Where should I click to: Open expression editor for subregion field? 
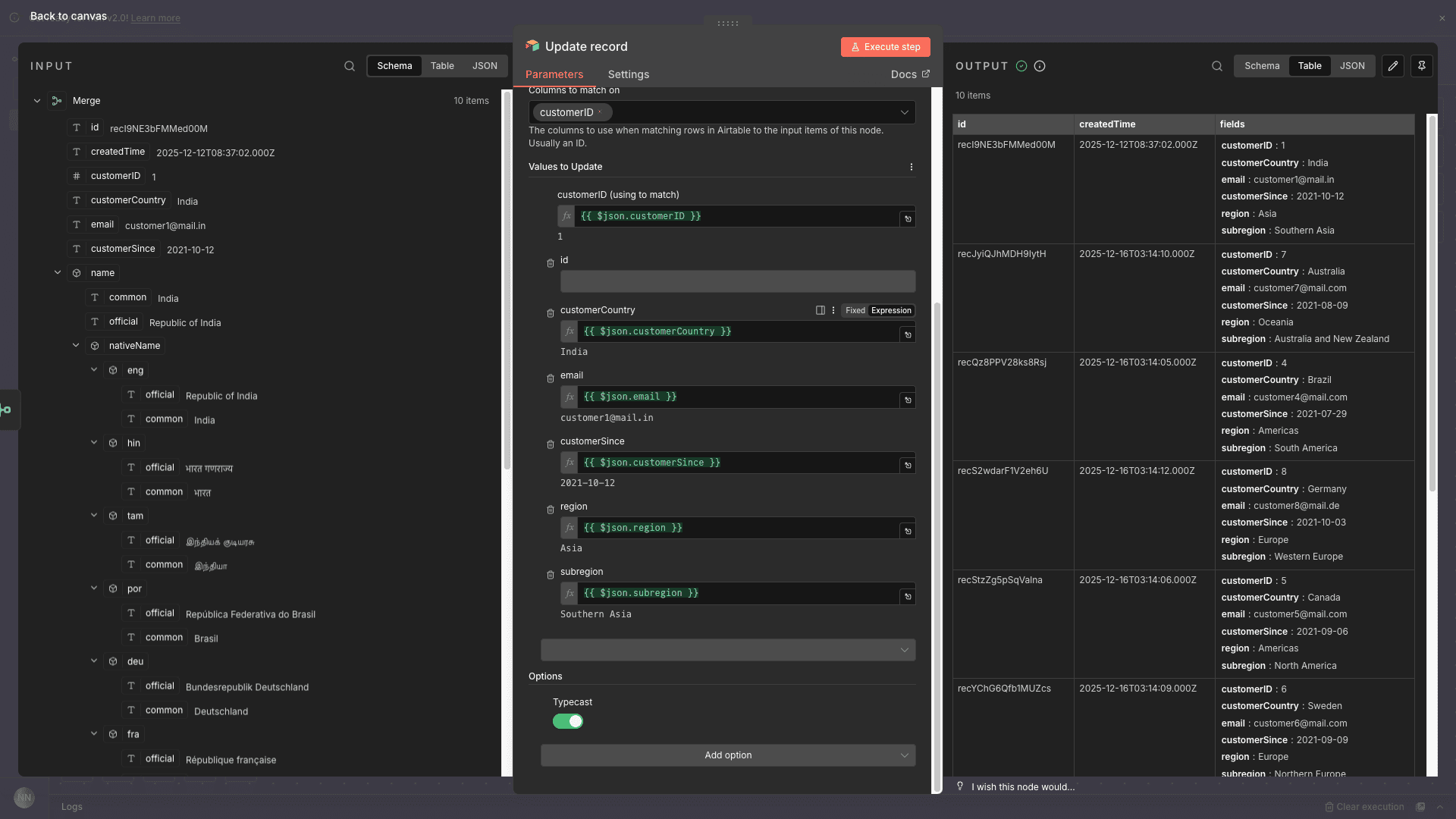[x=908, y=596]
